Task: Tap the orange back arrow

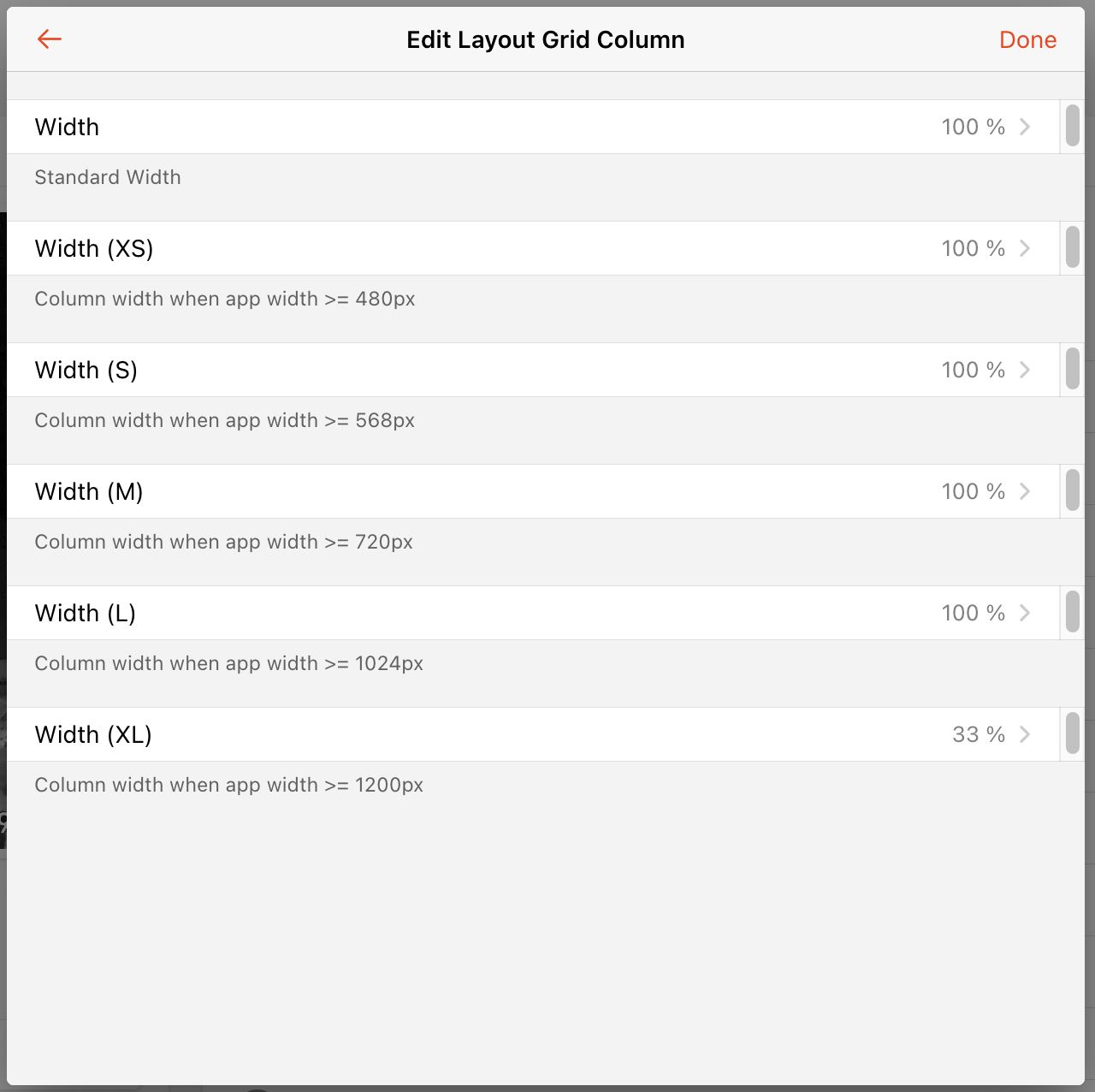Action: (x=49, y=39)
